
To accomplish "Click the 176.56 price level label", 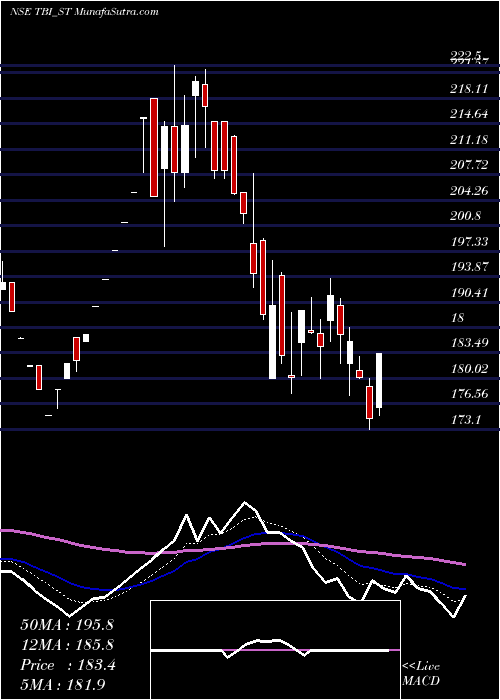I will (x=468, y=394).
